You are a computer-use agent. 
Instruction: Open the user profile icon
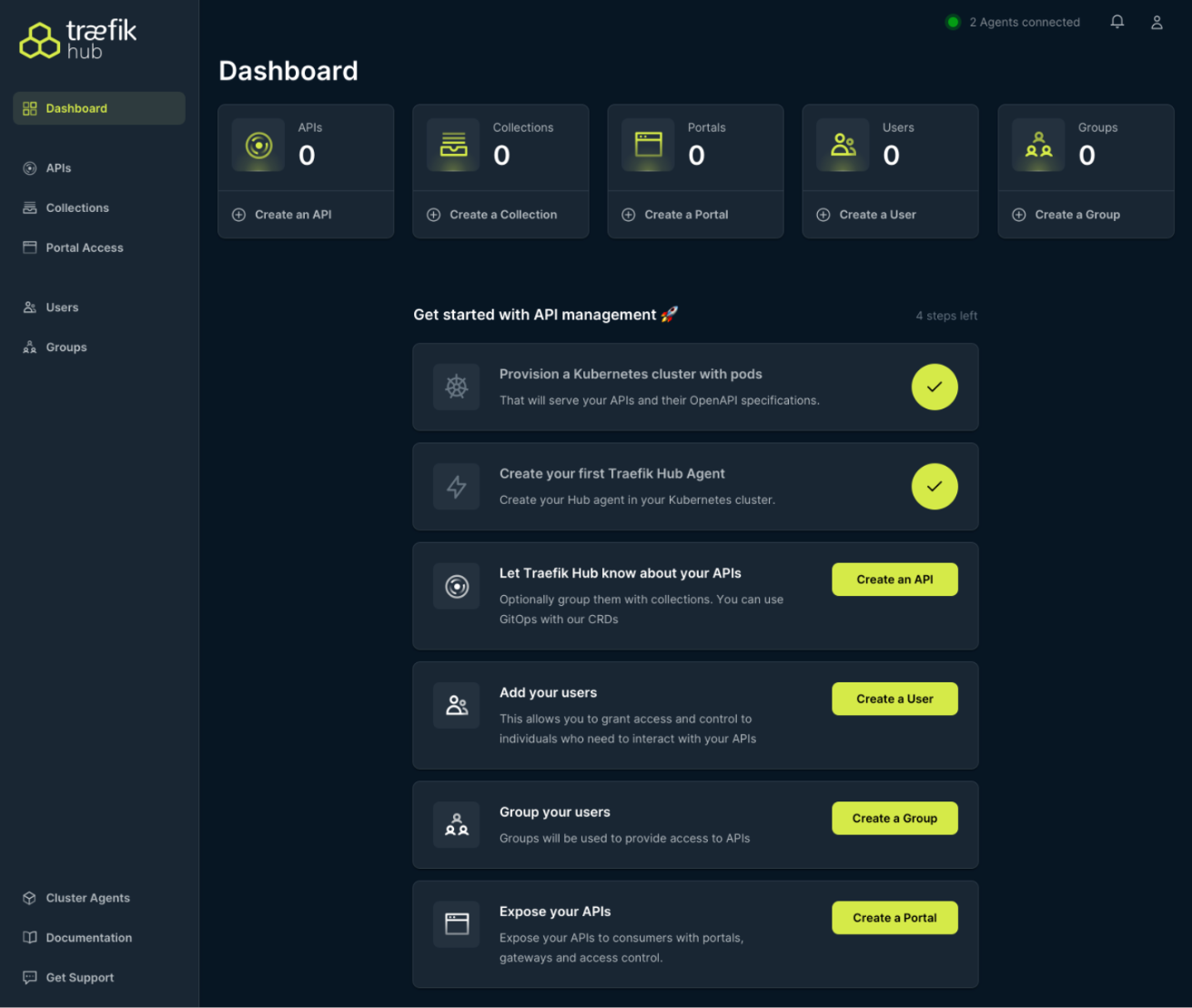pos(1157,22)
